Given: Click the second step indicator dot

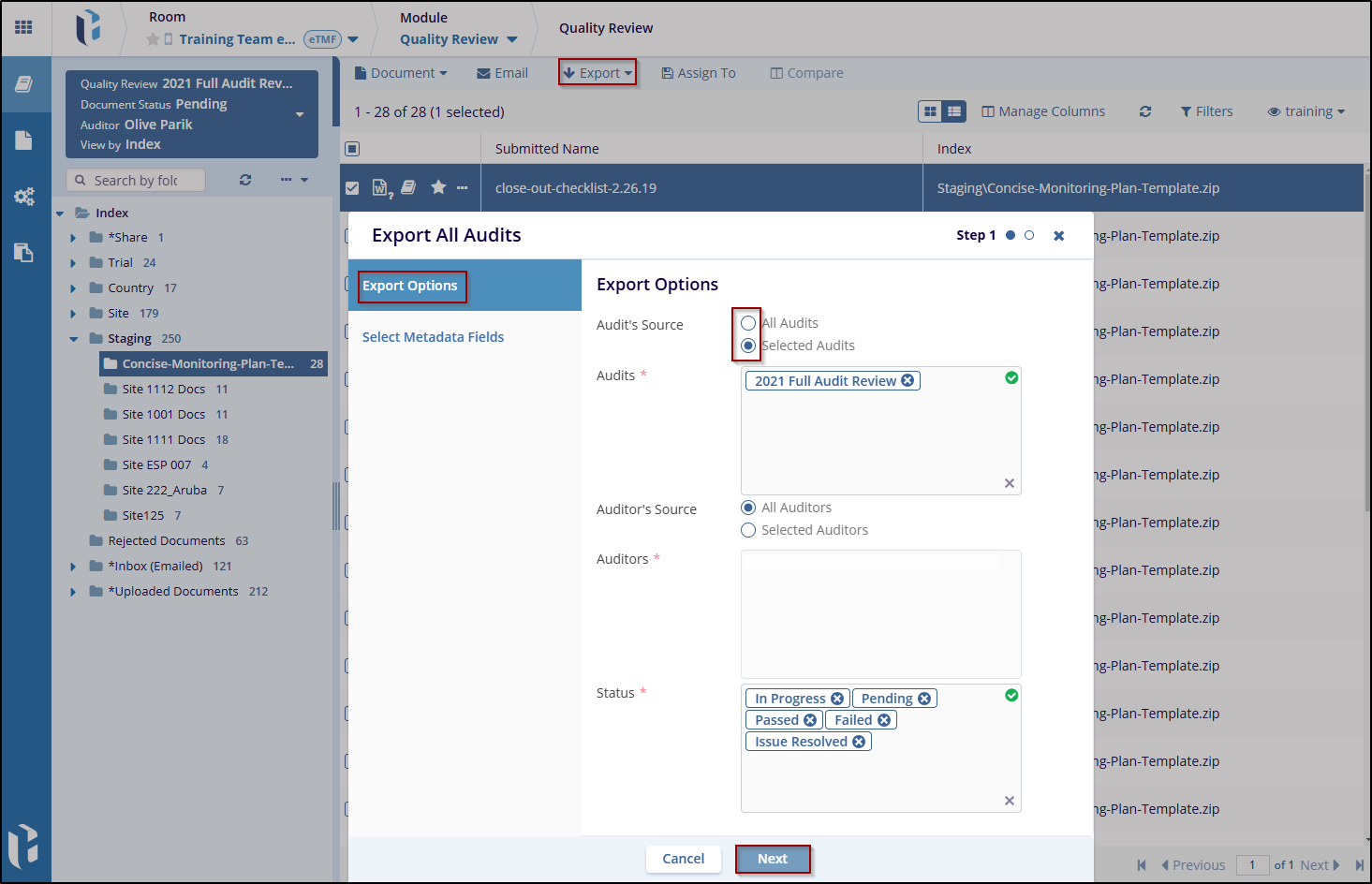Looking at the screenshot, I should [1029, 236].
